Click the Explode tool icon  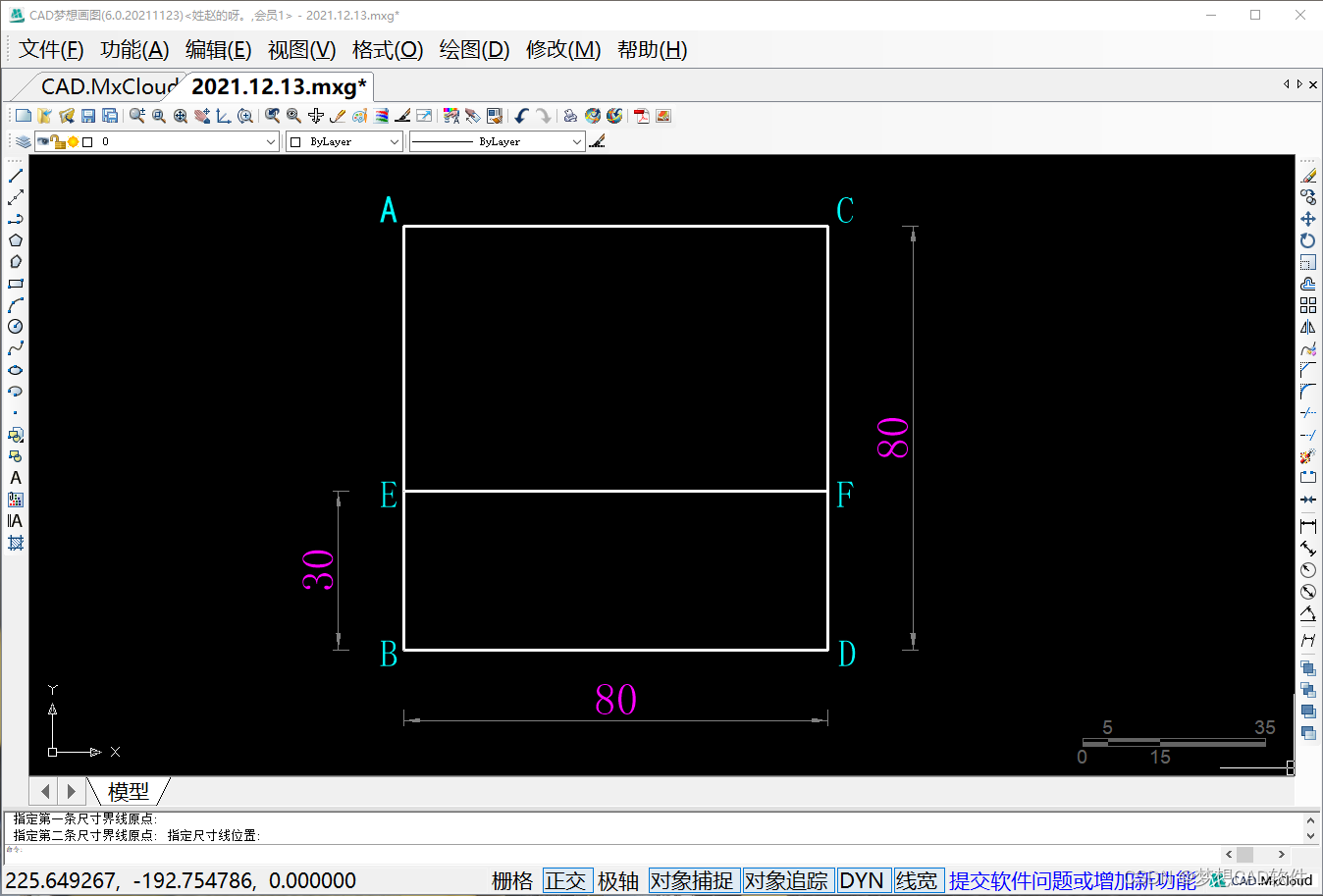1308,456
